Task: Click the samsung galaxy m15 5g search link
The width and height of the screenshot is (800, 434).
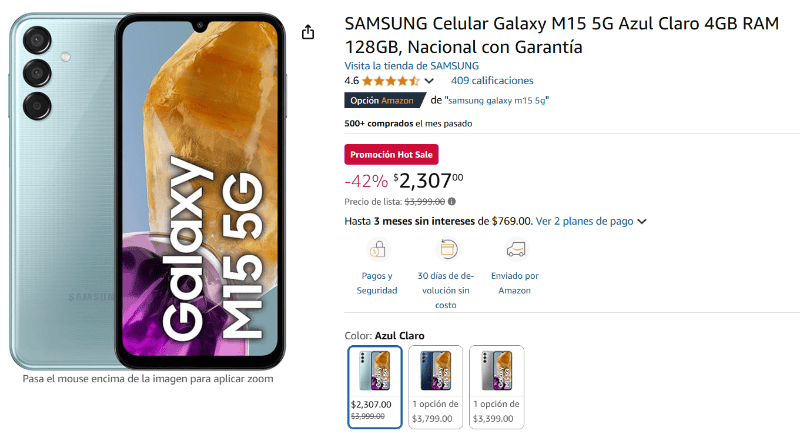Action: [x=498, y=100]
